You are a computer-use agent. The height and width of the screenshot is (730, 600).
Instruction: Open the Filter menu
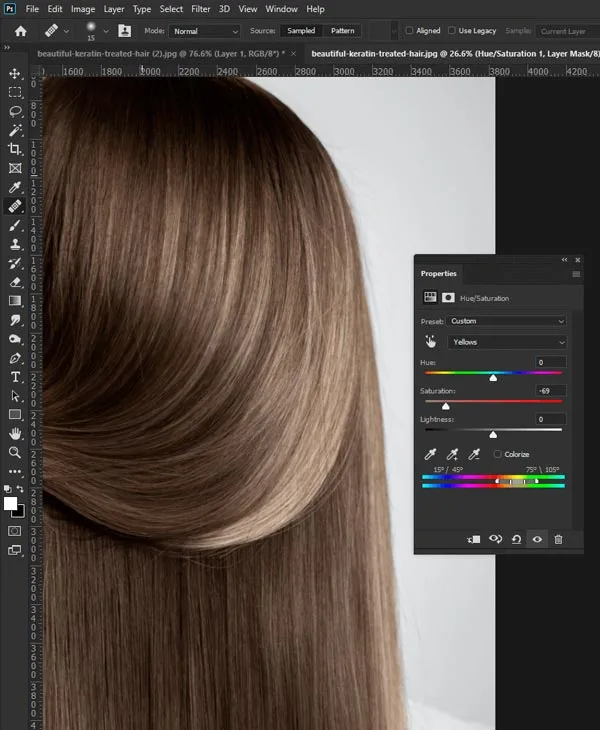[x=201, y=9]
